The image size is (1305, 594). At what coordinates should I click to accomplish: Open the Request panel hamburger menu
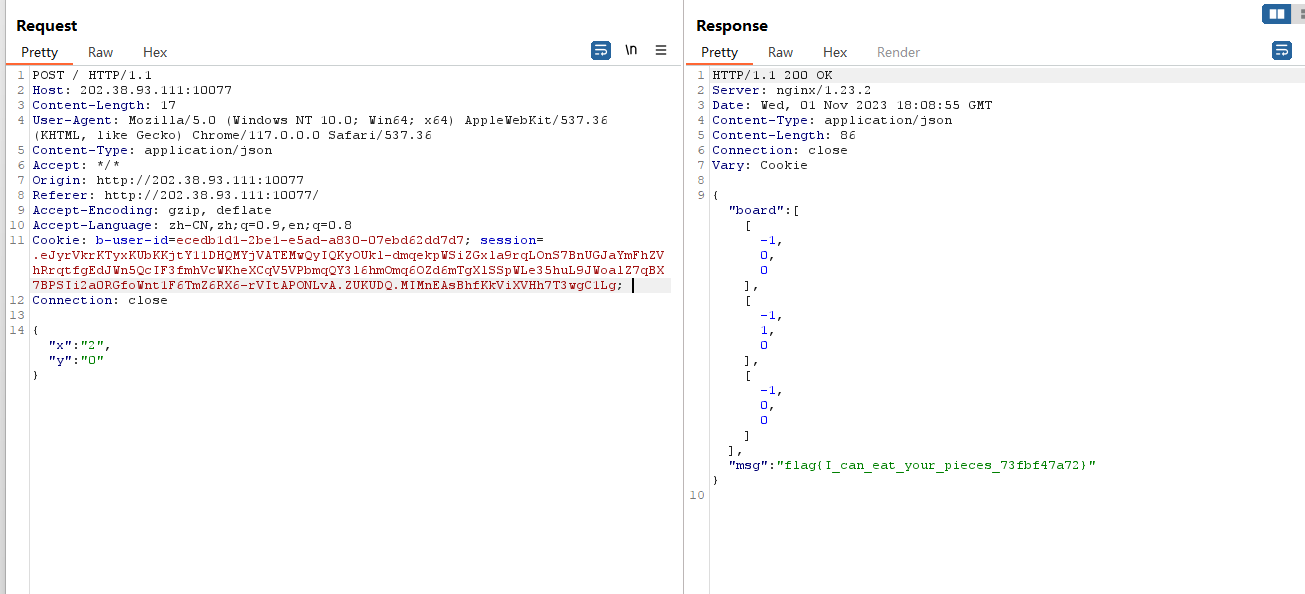coord(661,50)
